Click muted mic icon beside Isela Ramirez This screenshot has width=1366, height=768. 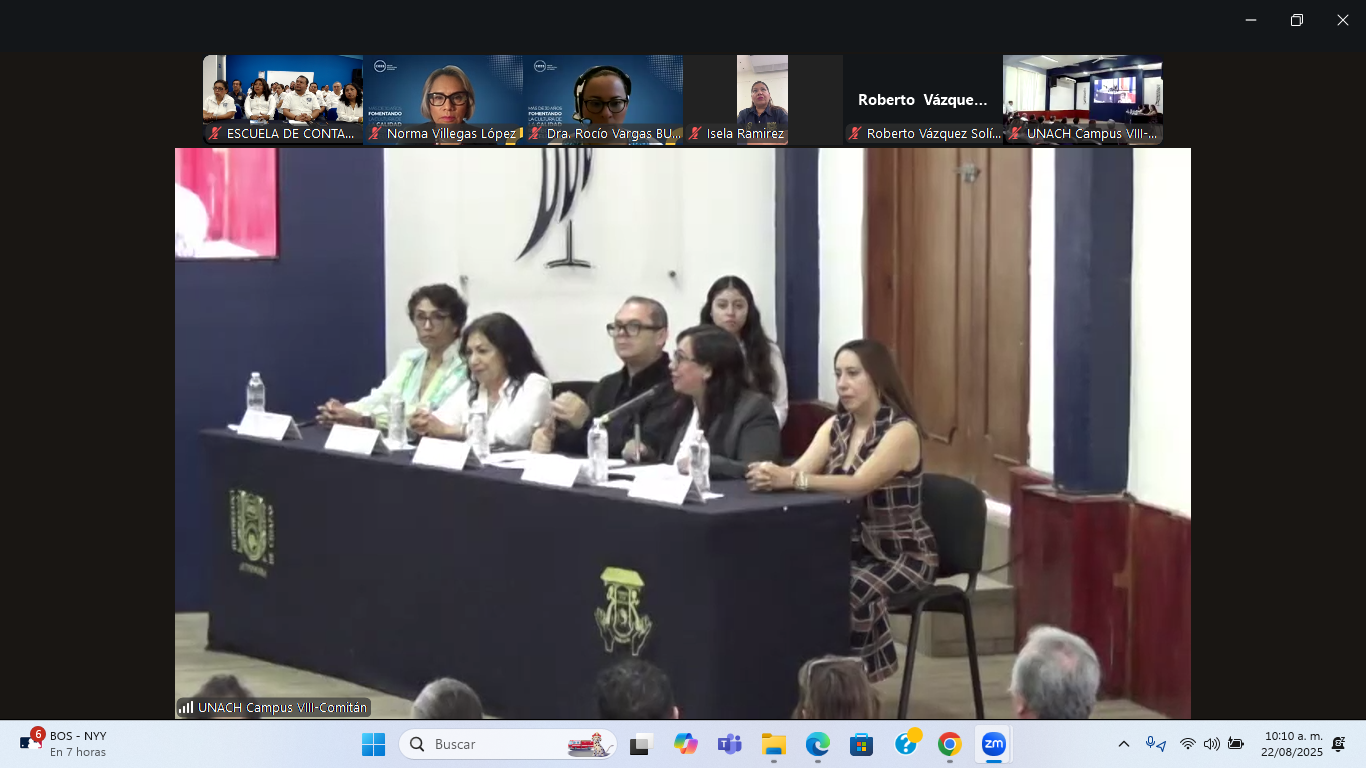coord(695,134)
